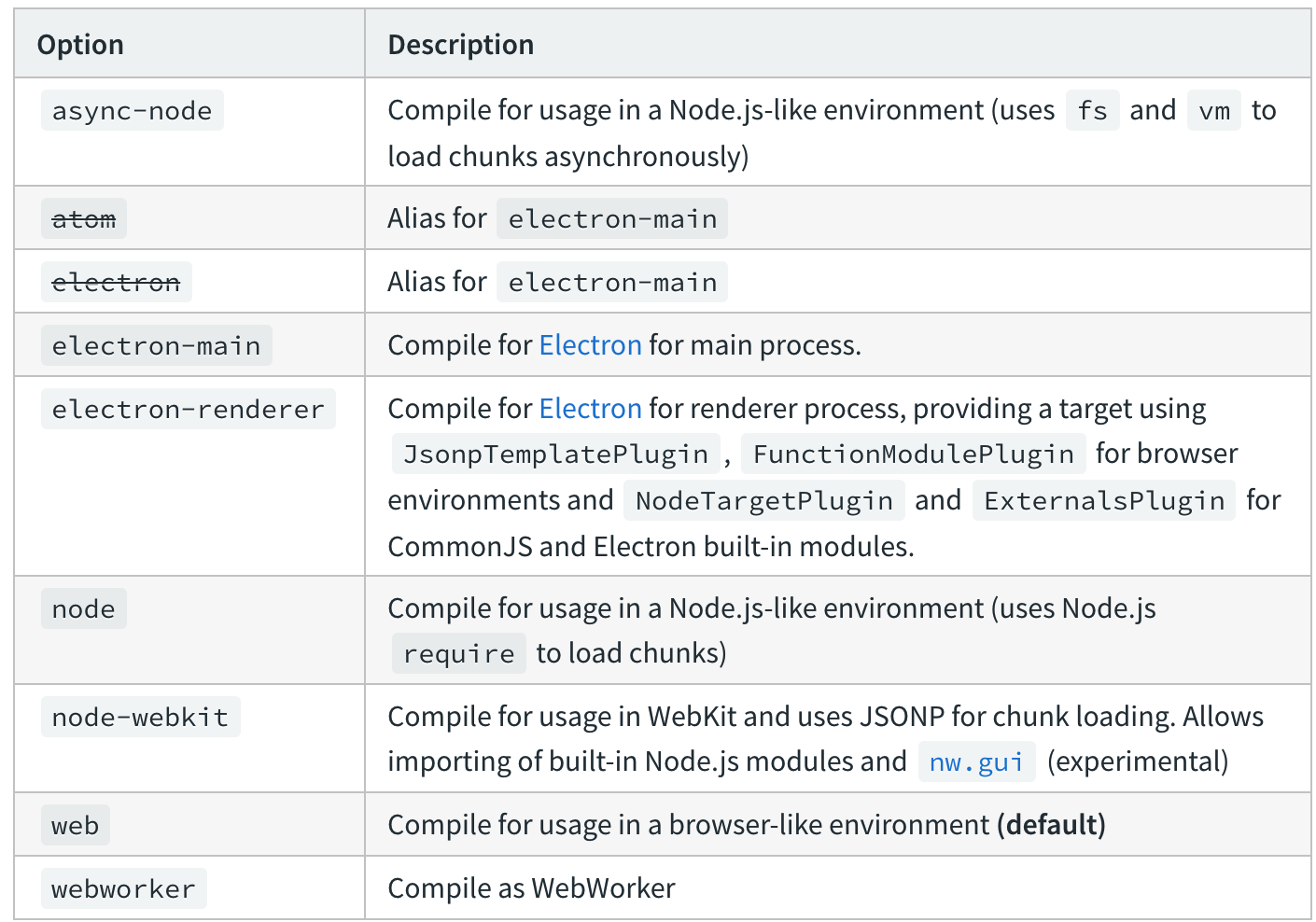Click the struck-through electron option
Screen dimensions: 1316x922
(x=116, y=283)
